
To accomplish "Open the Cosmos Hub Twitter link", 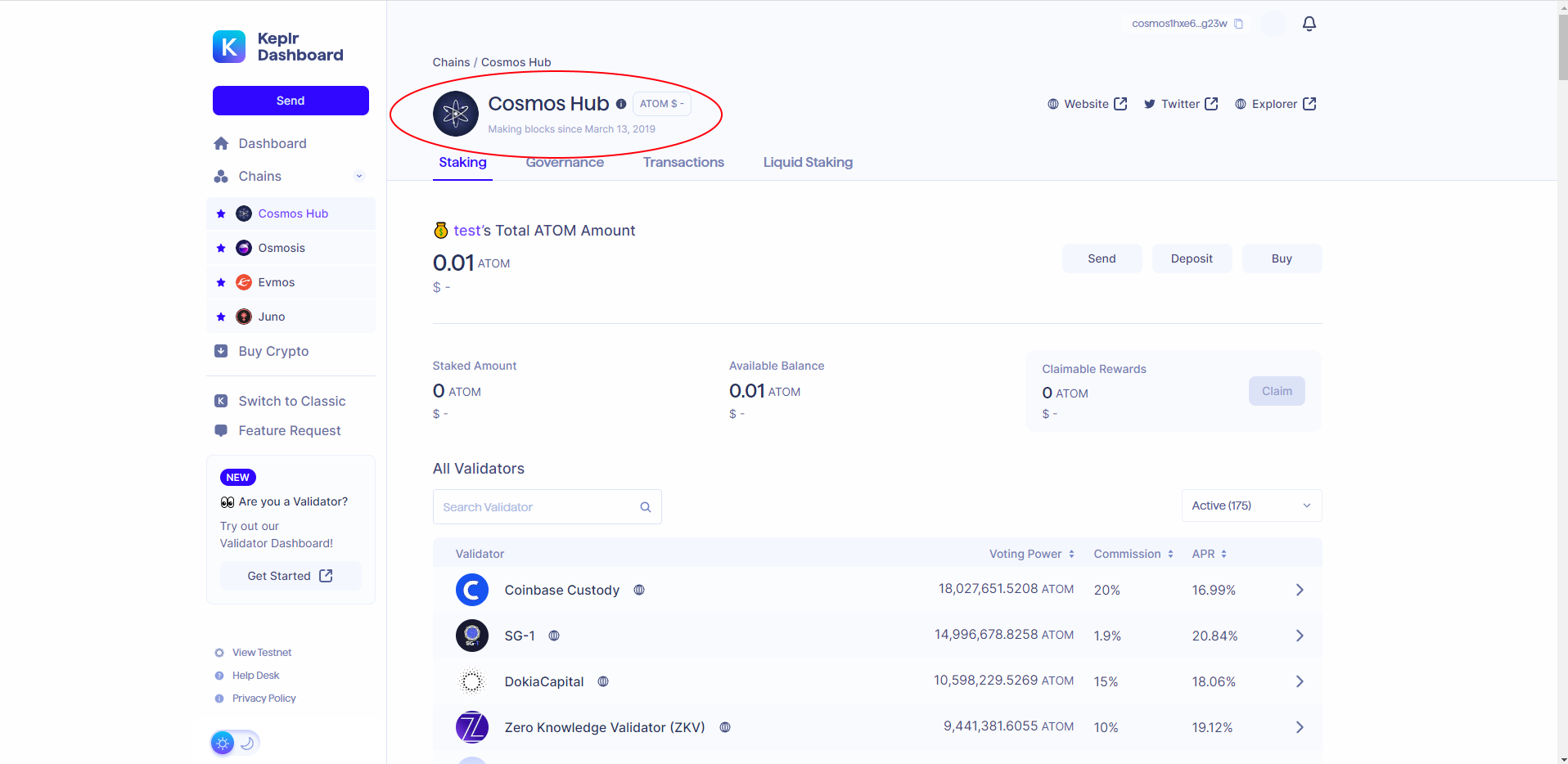I will tap(1181, 104).
